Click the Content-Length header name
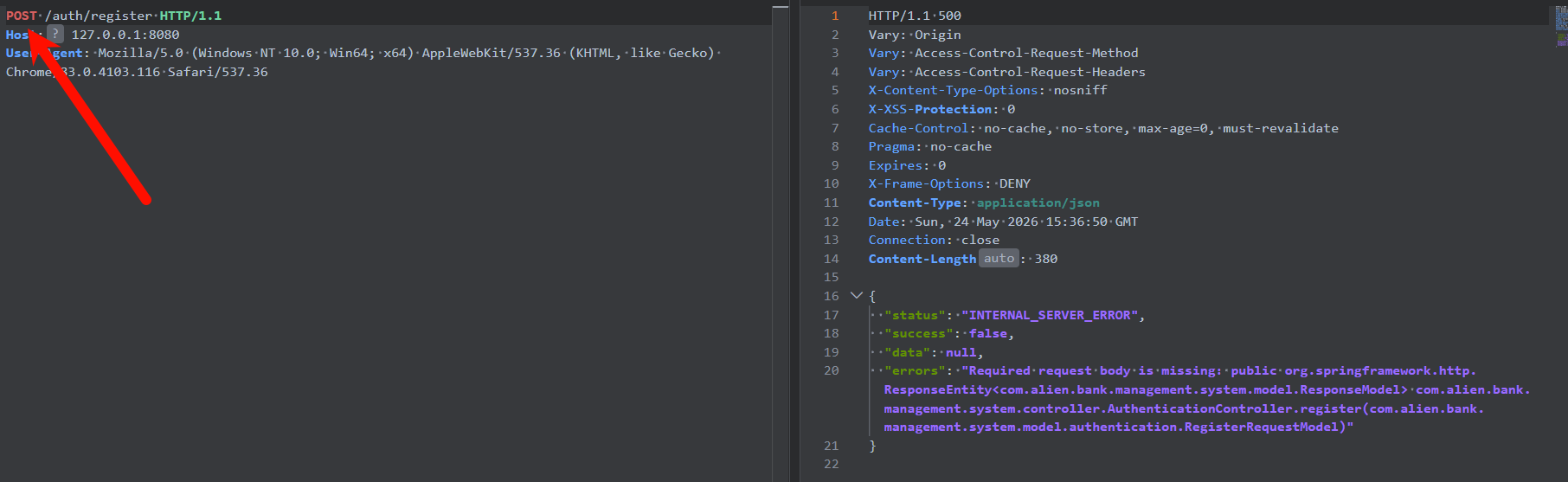Viewport: 1568px width, 482px height. pyautogui.click(x=922, y=259)
